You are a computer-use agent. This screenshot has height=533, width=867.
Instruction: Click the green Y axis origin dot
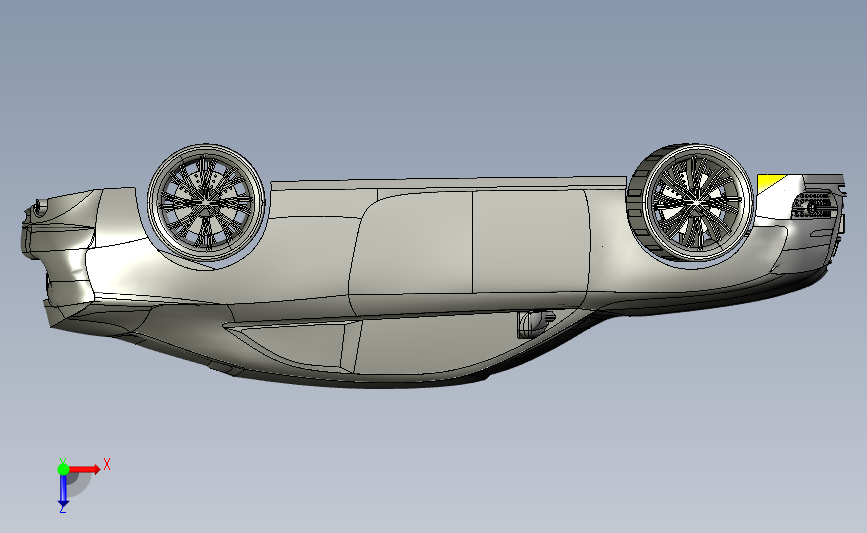click(x=63, y=469)
